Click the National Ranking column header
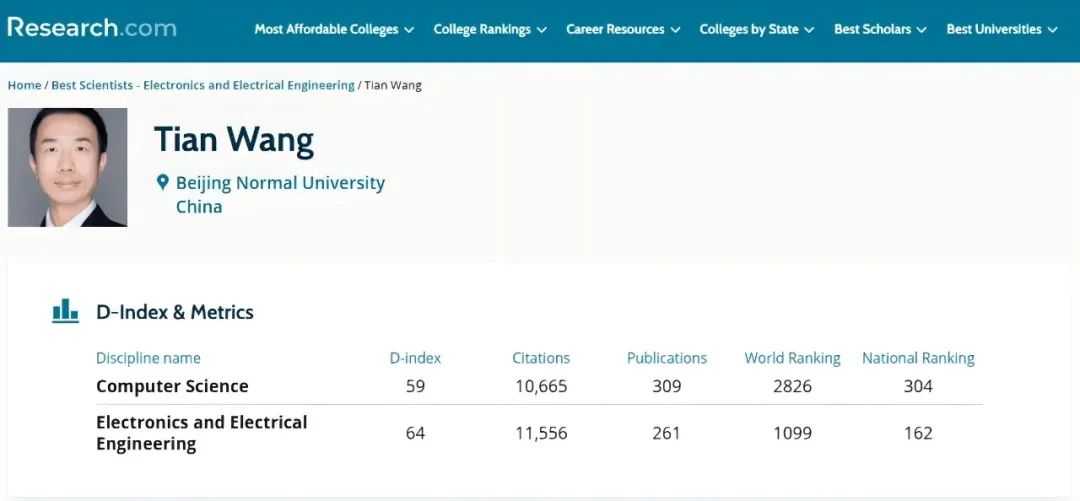The width and height of the screenshot is (1080, 501). [918, 358]
